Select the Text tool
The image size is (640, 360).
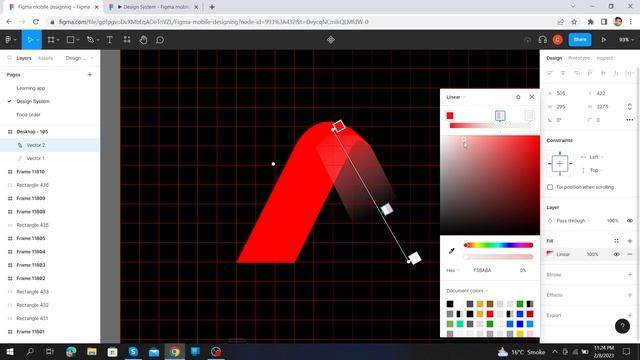click(x=110, y=40)
